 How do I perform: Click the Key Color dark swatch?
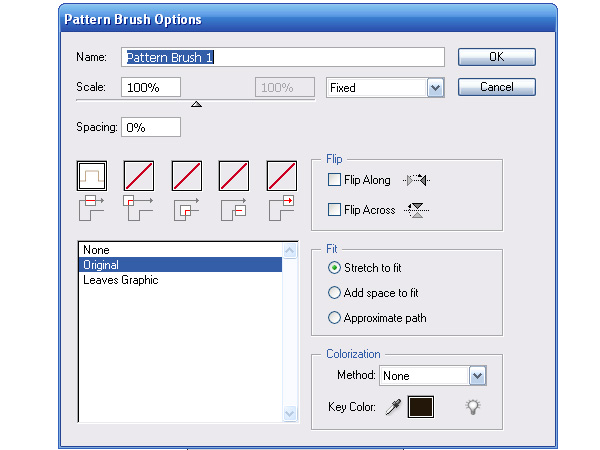point(421,407)
